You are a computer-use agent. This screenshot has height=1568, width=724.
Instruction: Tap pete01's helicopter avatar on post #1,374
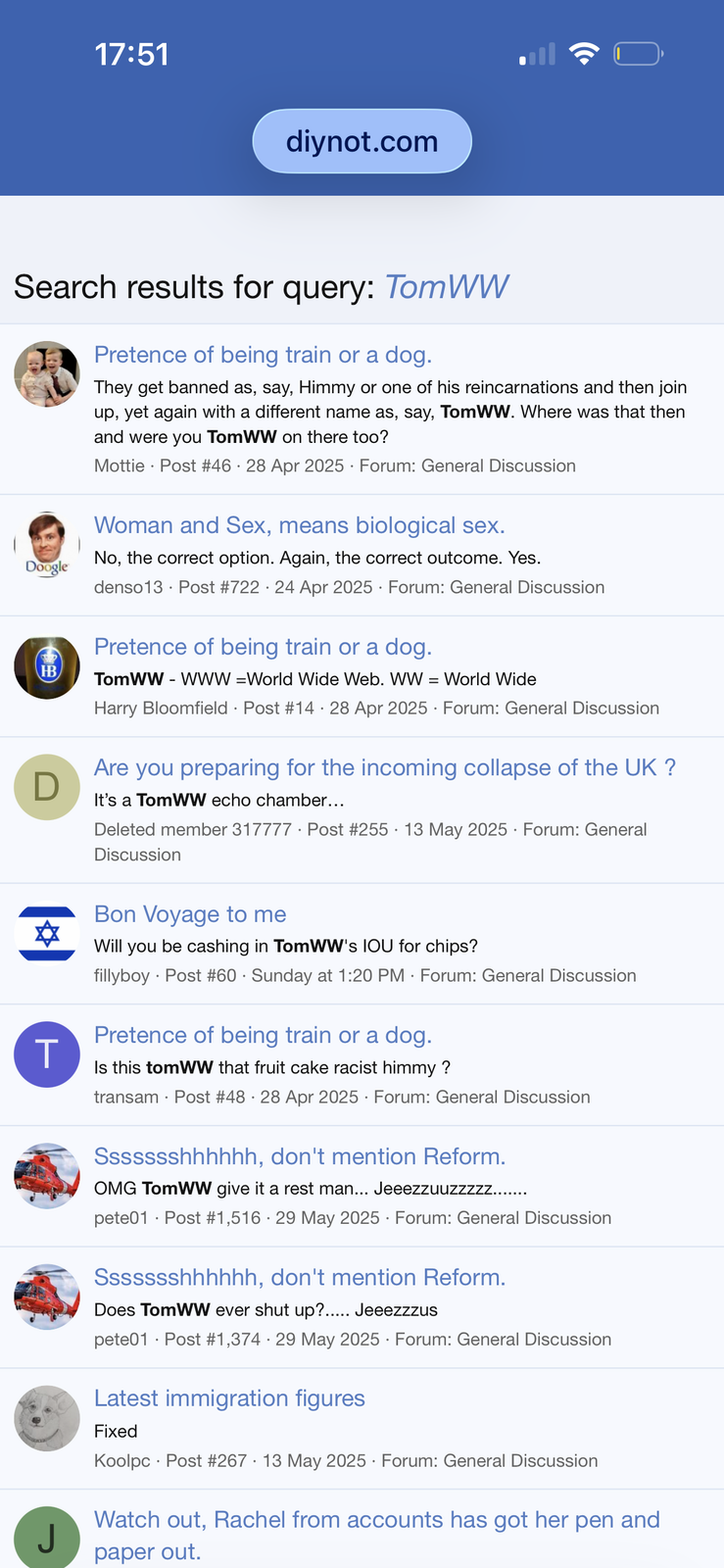pyautogui.click(x=47, y=1297)
